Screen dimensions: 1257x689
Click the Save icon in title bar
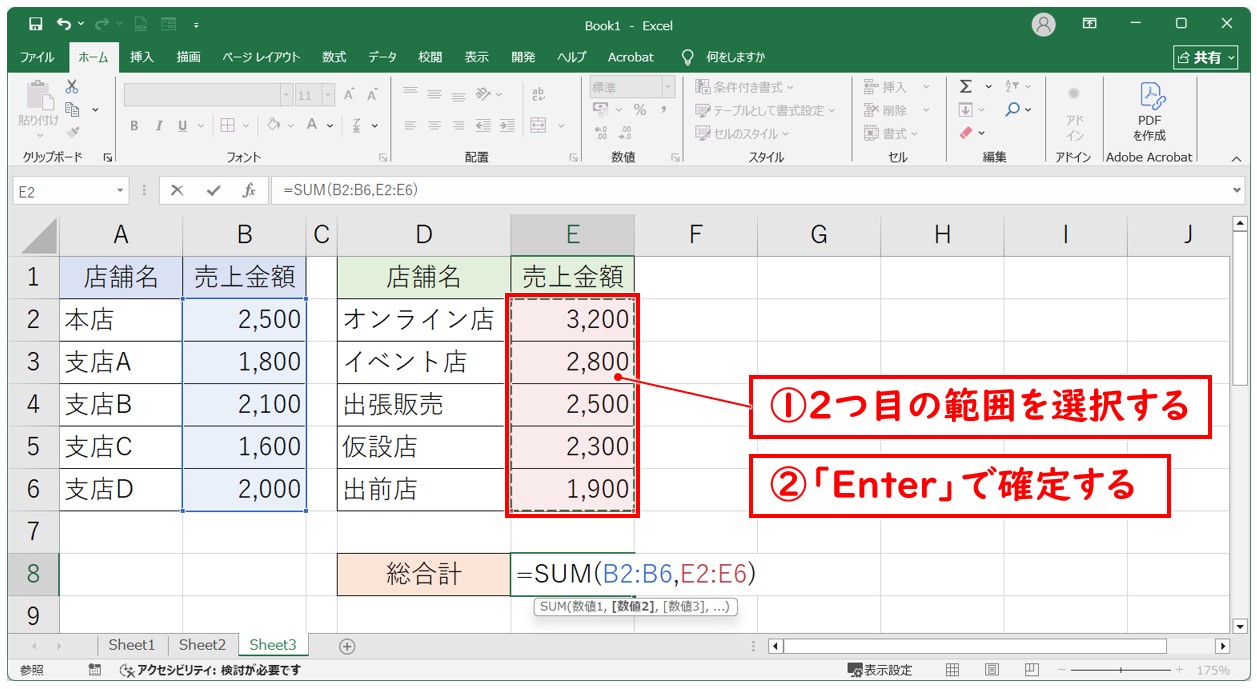36,24
